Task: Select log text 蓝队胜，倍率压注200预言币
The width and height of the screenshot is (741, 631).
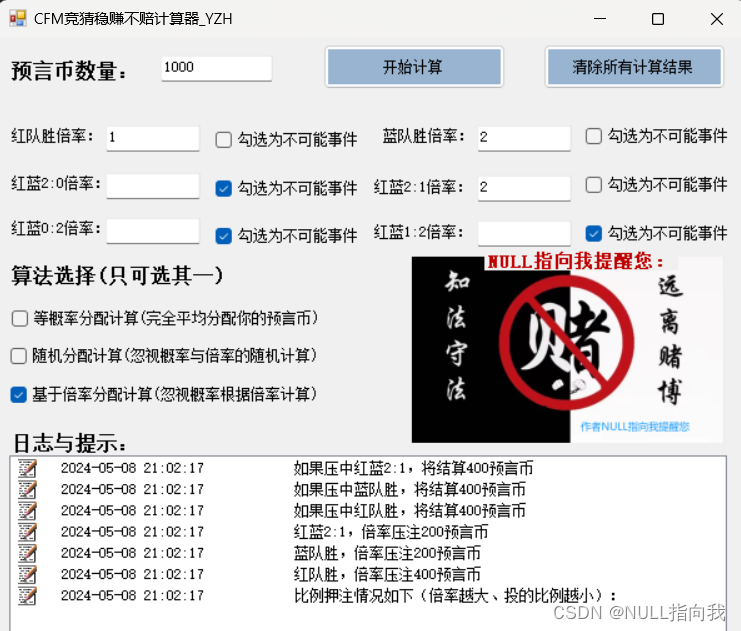Action: (387, 553)
